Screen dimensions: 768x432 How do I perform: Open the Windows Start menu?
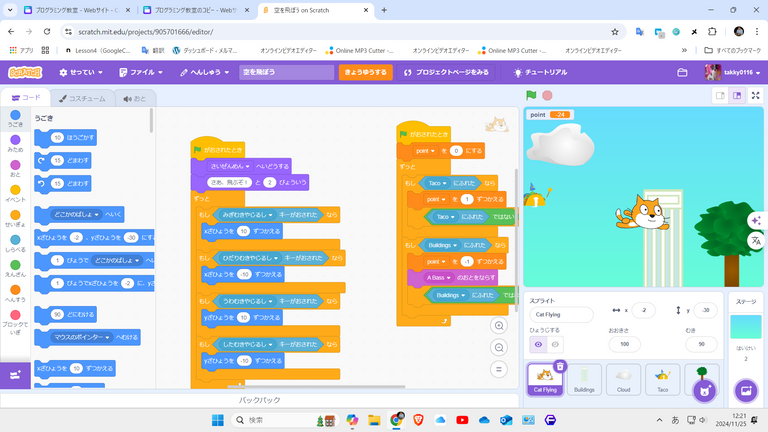coord(217,420)
